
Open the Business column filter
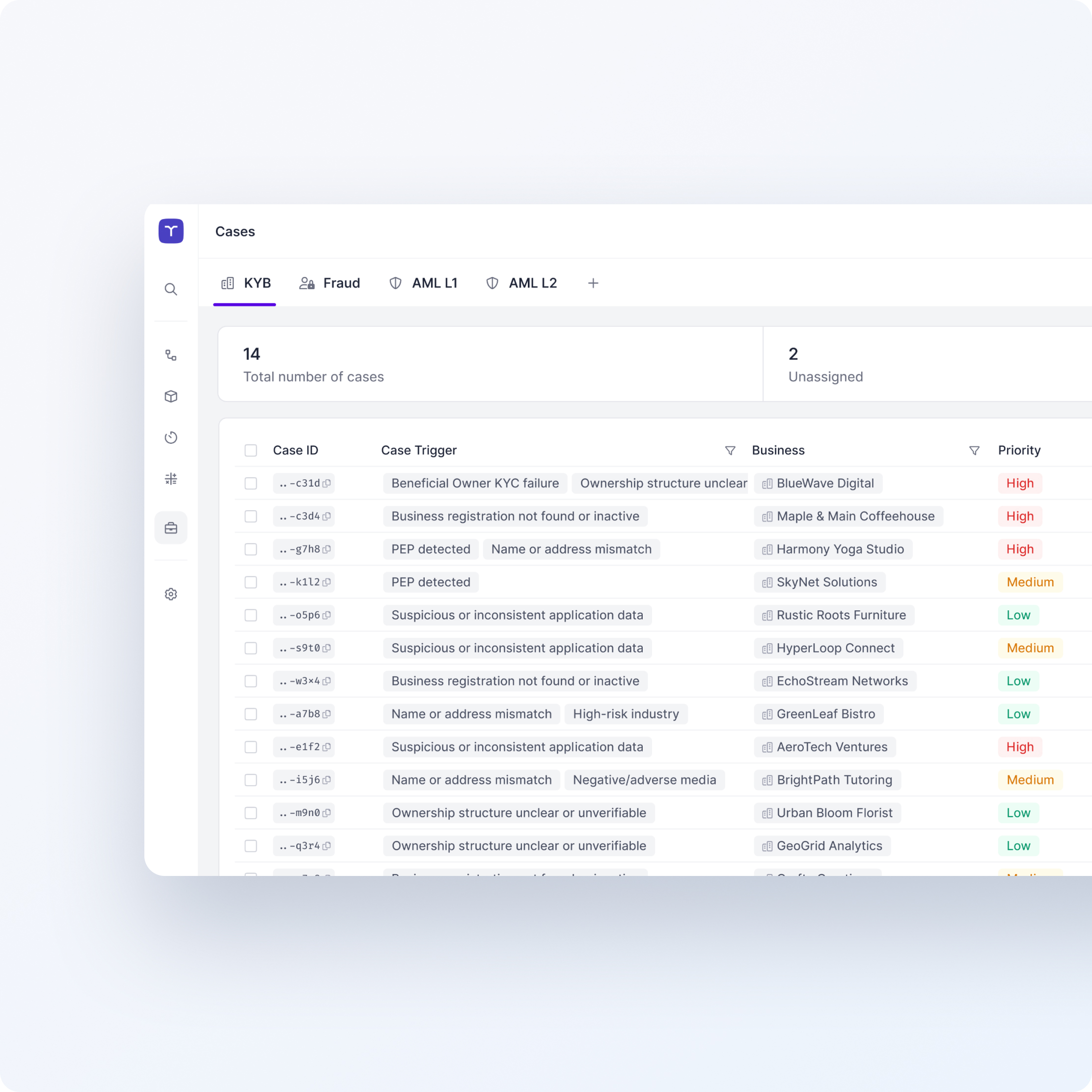[x=975, y=450]
